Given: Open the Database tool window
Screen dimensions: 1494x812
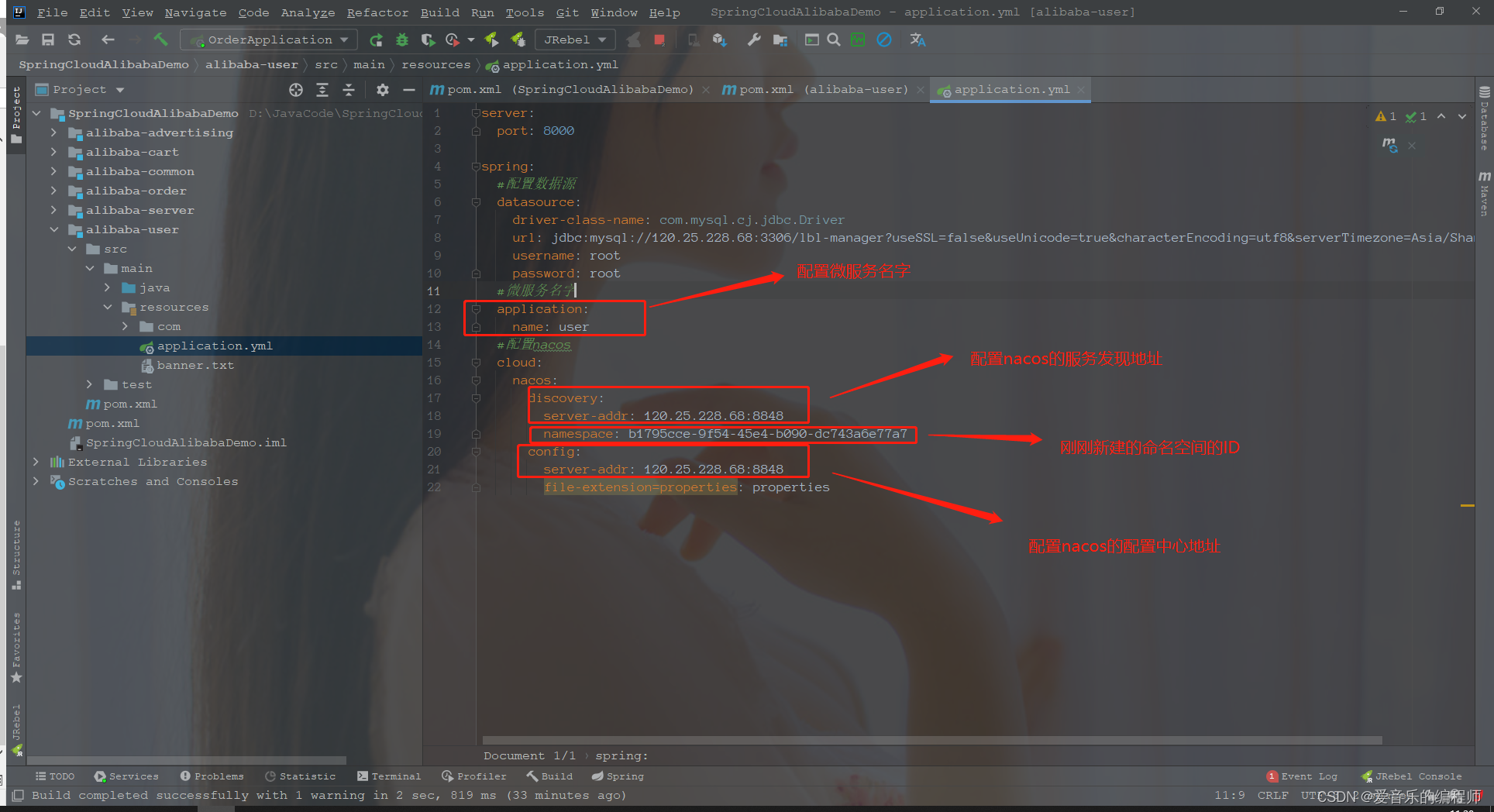Looking at the screenshot, I should [1485, 118].
